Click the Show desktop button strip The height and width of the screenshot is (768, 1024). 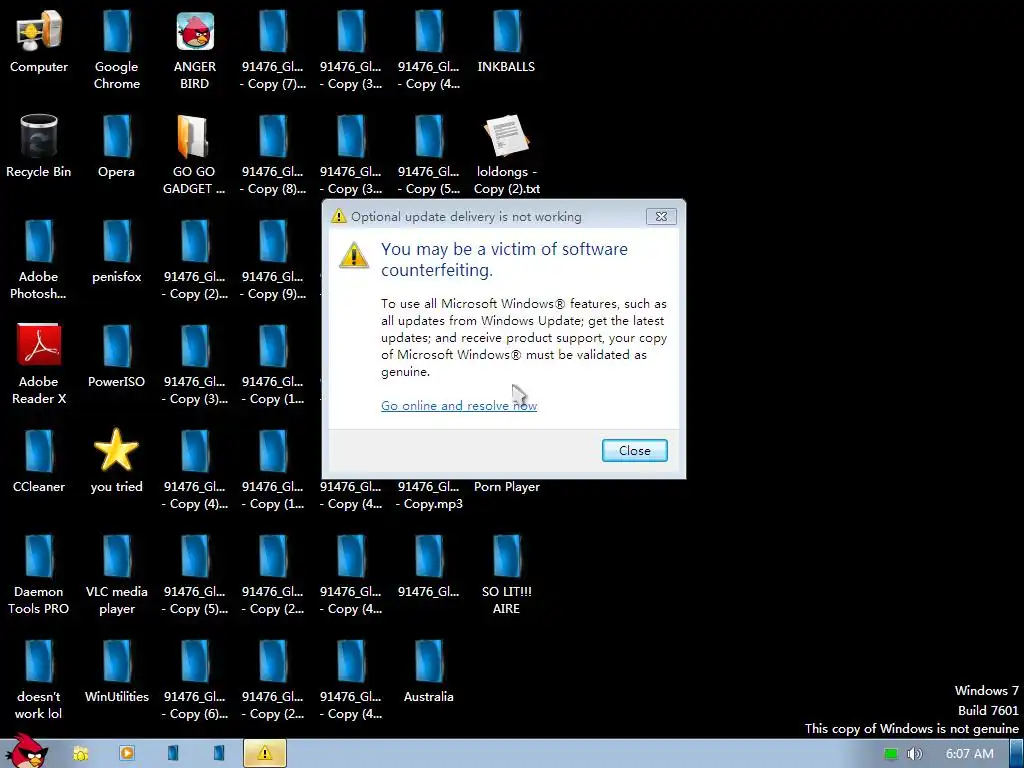[x=1017, y=754]
